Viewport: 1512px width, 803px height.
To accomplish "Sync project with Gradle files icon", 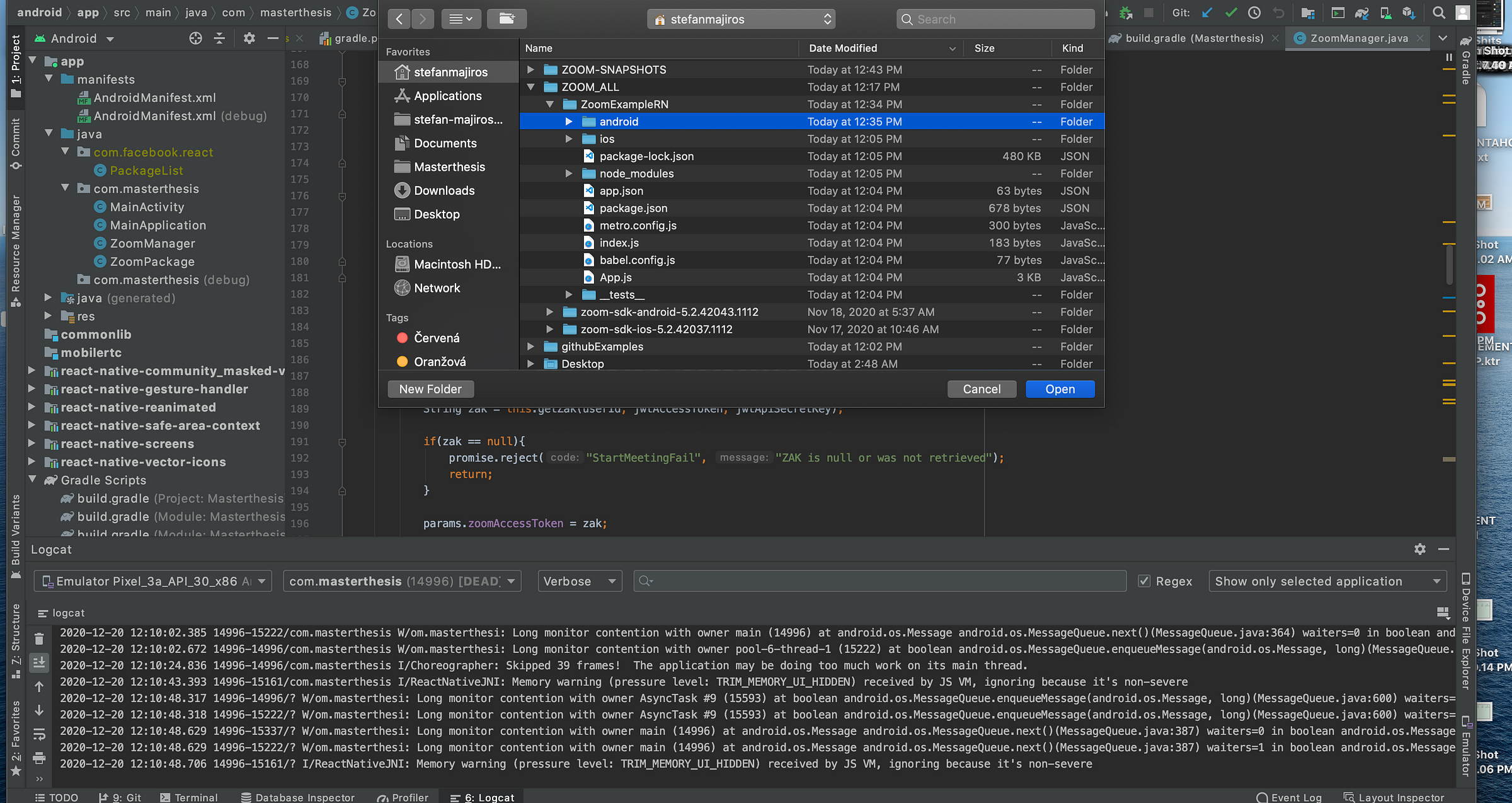I will click(x=1362, y=13).
